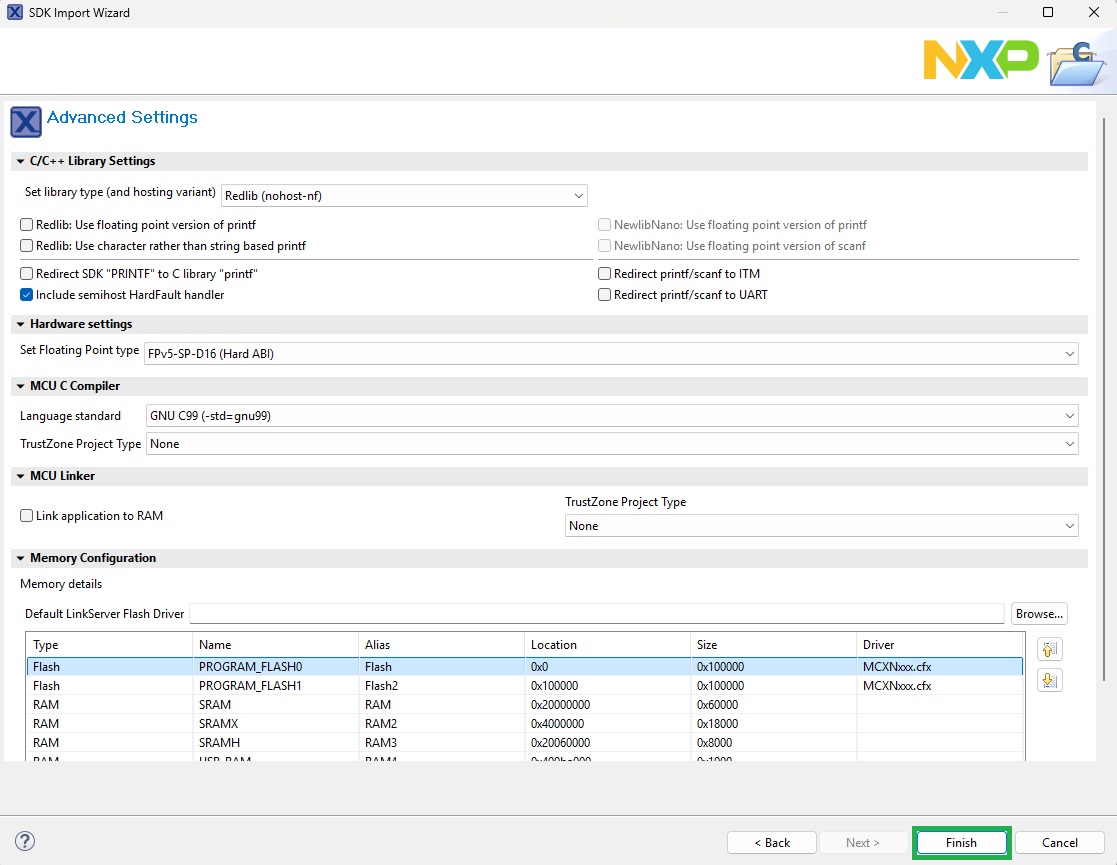Check Redlib floating point printf option
This screenshot has height=865, width=1117.
pyautogui.click(x=25, y=224)
